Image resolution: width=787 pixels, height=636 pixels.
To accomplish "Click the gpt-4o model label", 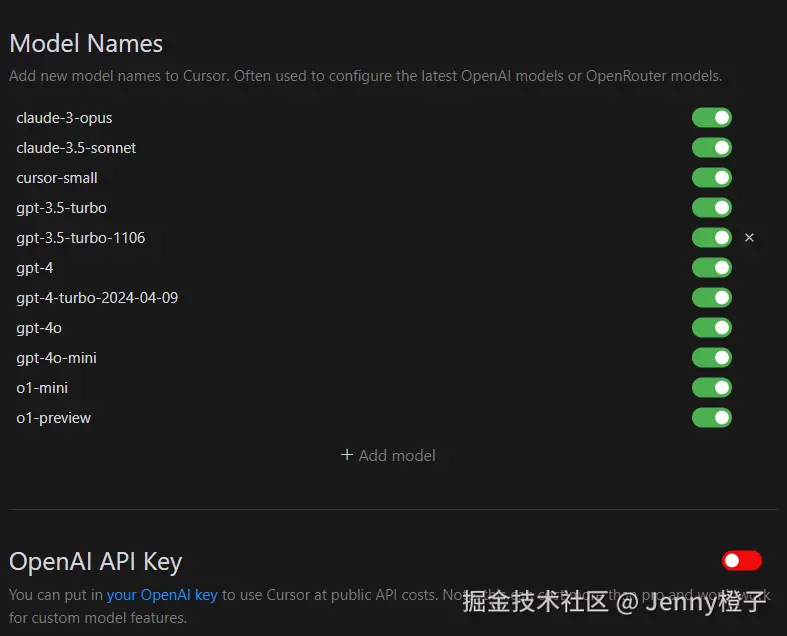I will pos(39,328).
